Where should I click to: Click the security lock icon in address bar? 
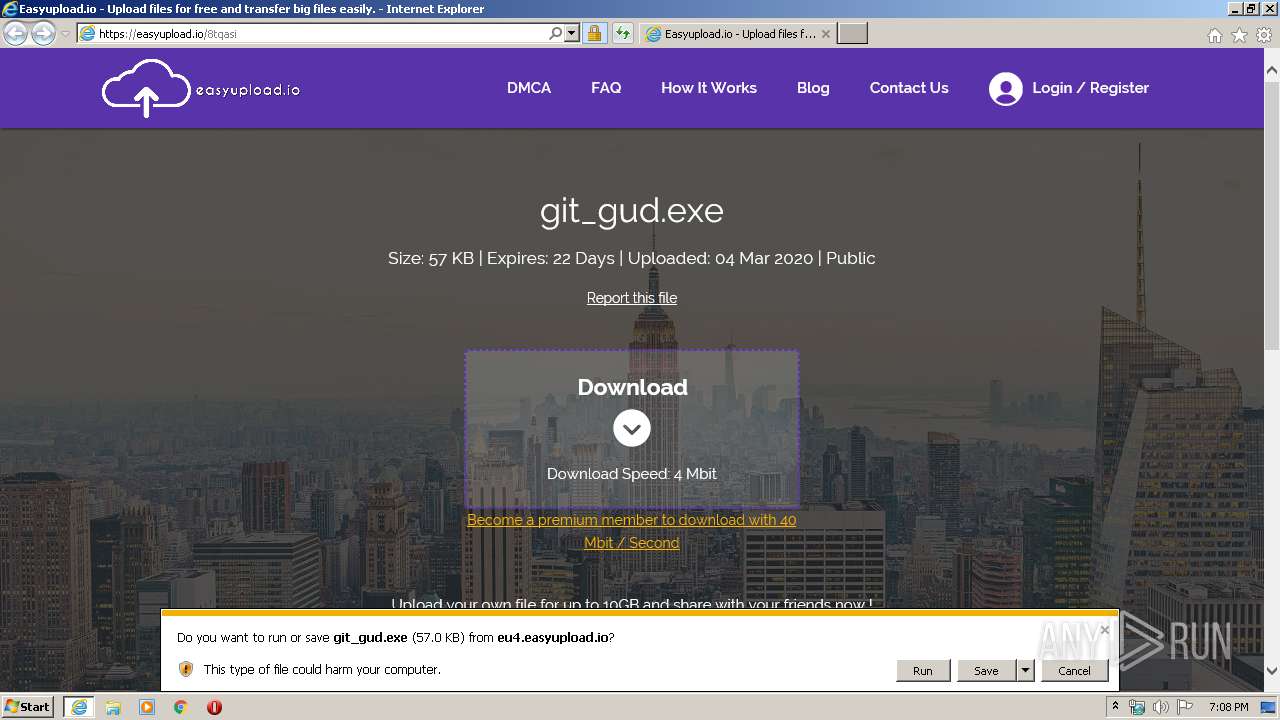point(594,33)
